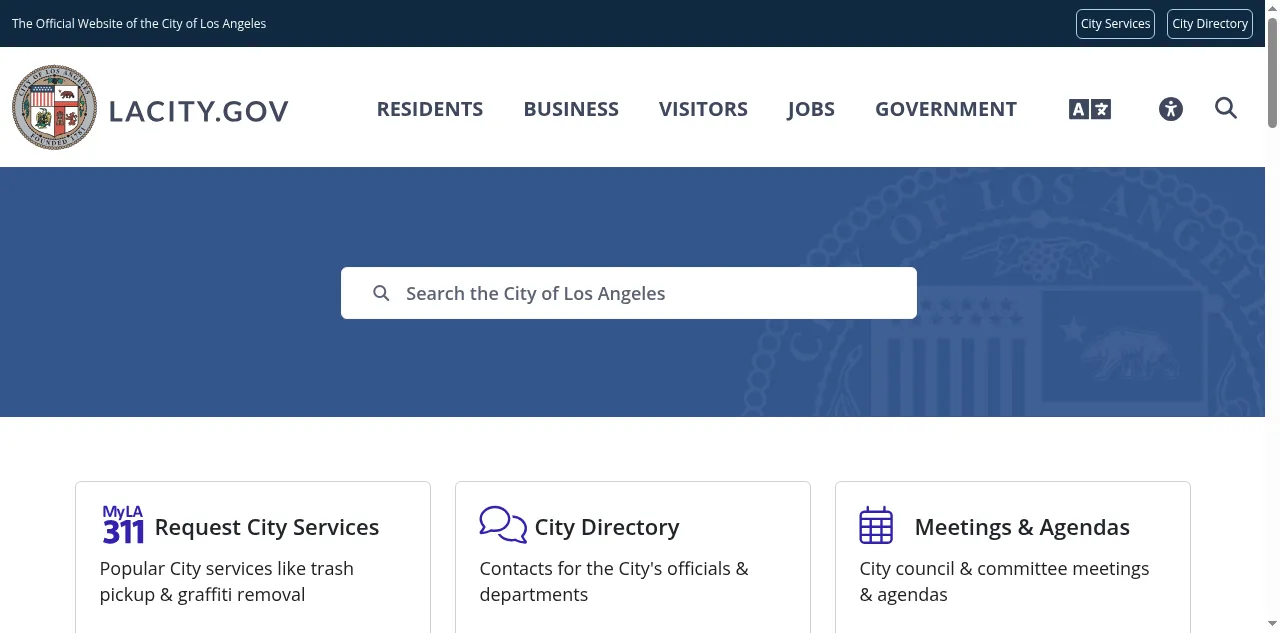The image size is (1280, 633).
Task: Click the magnifier icon inside the search box
Action: (x=381, y=293)
